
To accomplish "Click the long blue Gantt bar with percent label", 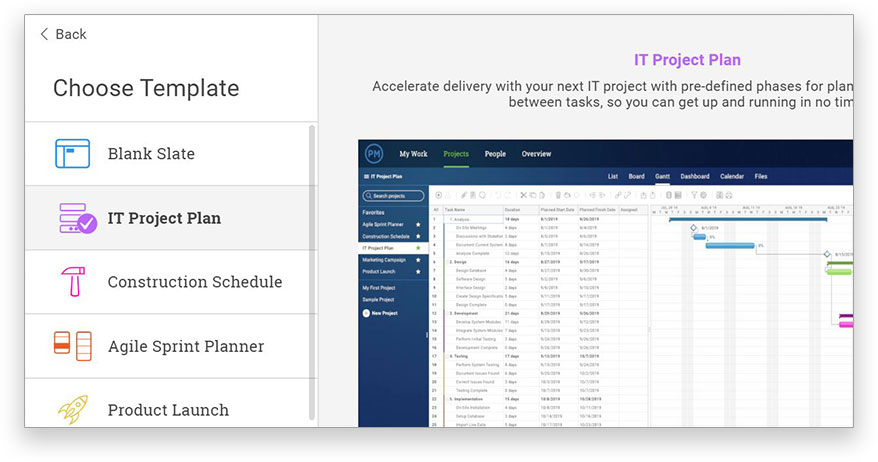I will 730,245.
